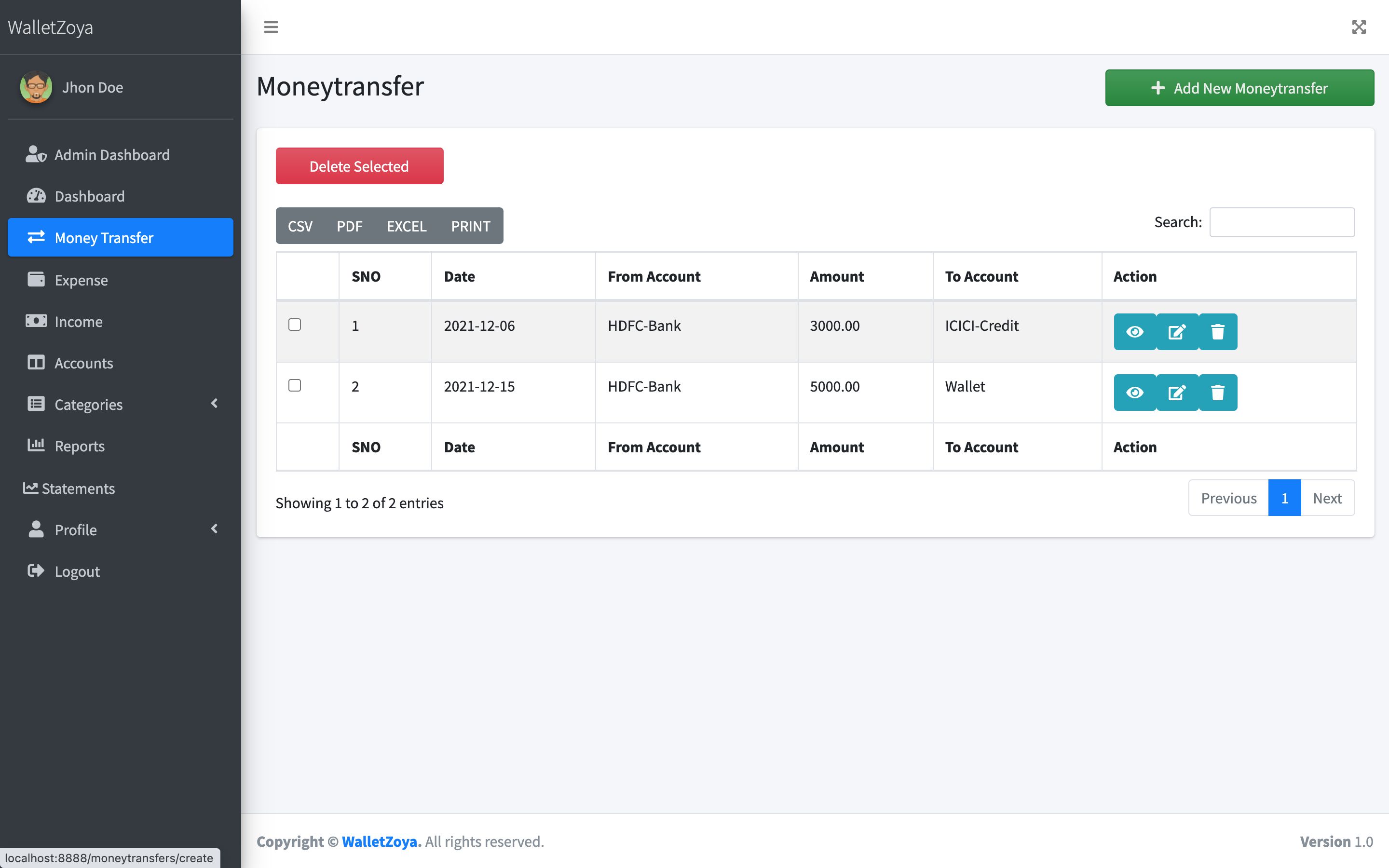Click the Delete Selected button
This screenshot has height=868, width=1389.
(359, 166)
